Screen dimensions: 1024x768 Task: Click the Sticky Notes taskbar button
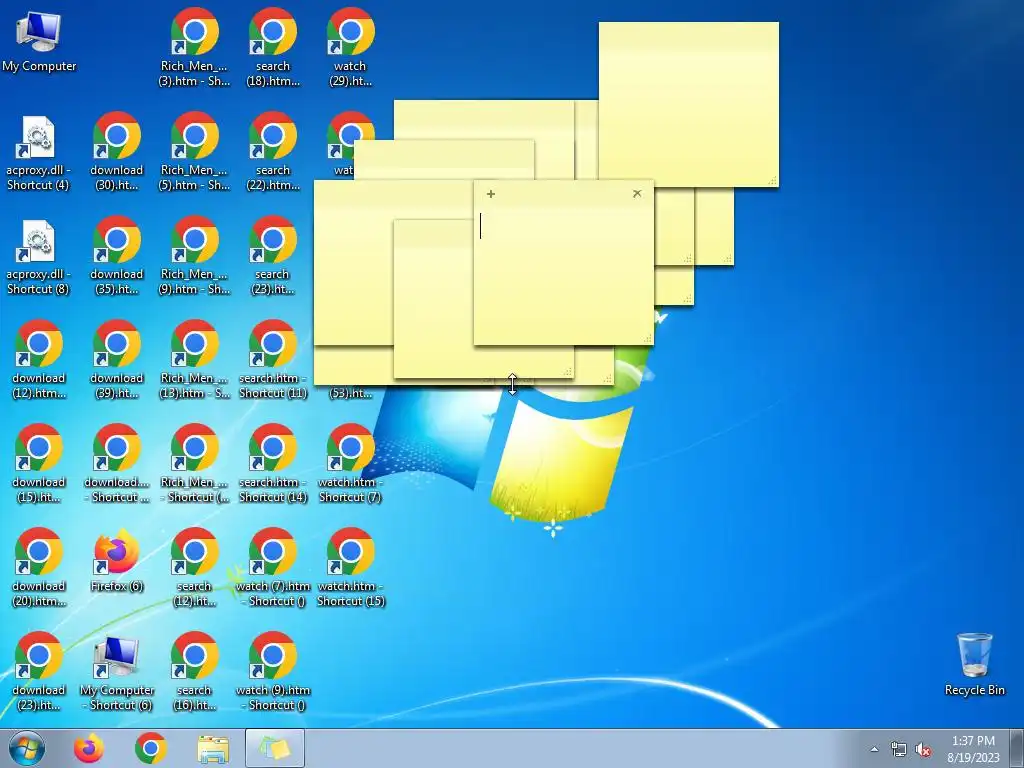click(275, 748)
